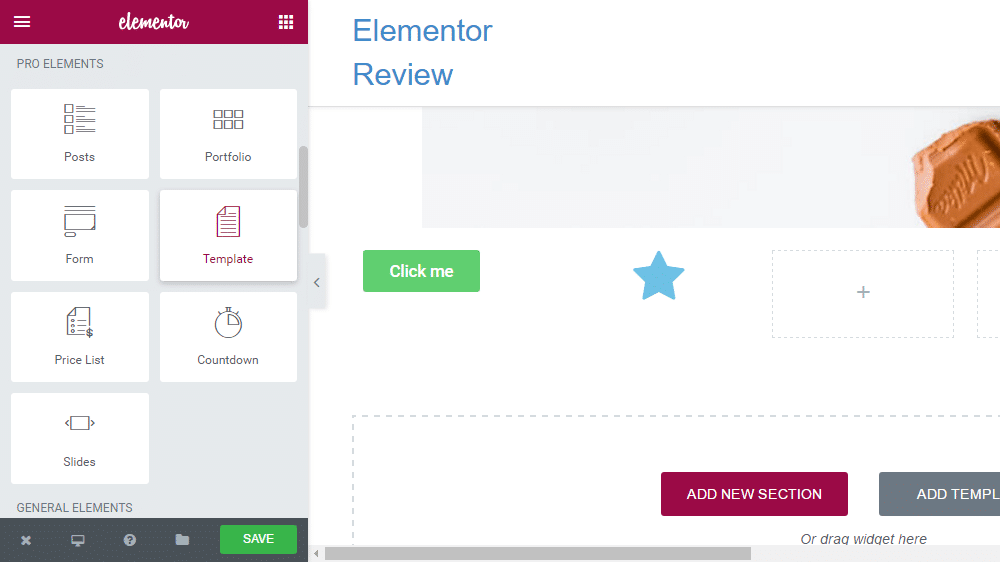Open the templates folder icon
Viewport: 1000px width, 562px height.
pyautogui.click(x=182, y=540)
